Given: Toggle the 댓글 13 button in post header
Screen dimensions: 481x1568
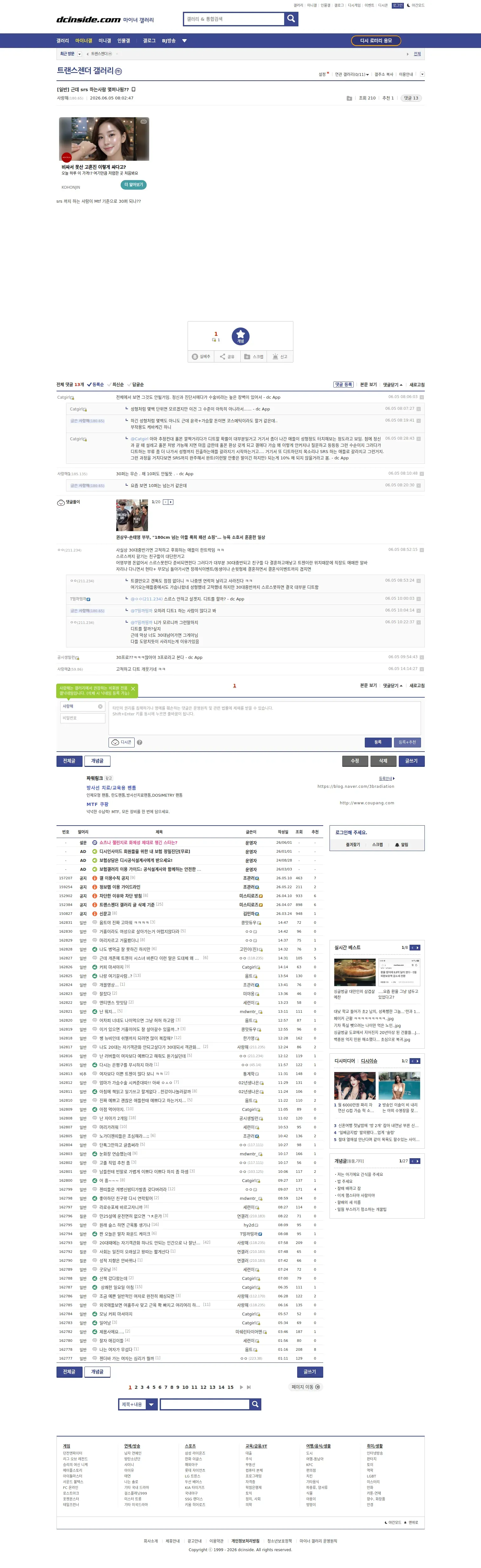Looking at the screenshot, I should 412,98.
